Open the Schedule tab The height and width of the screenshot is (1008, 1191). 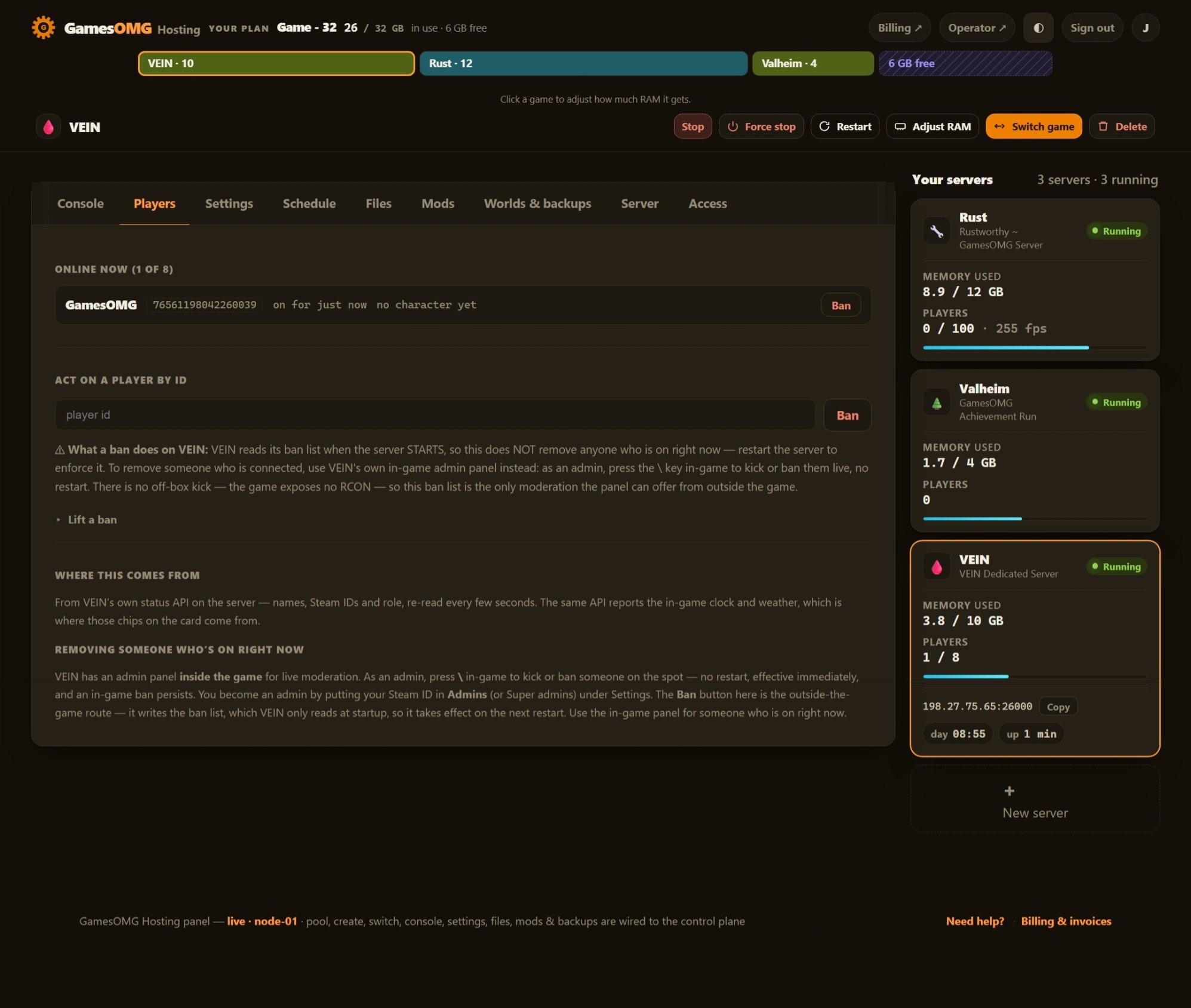point(309,204)
